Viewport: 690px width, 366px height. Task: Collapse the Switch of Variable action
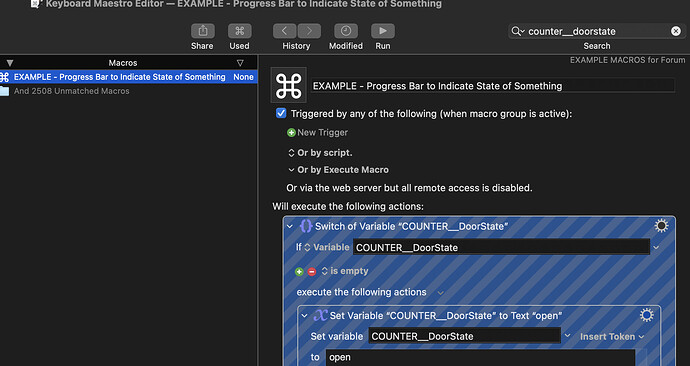point(290,227)
